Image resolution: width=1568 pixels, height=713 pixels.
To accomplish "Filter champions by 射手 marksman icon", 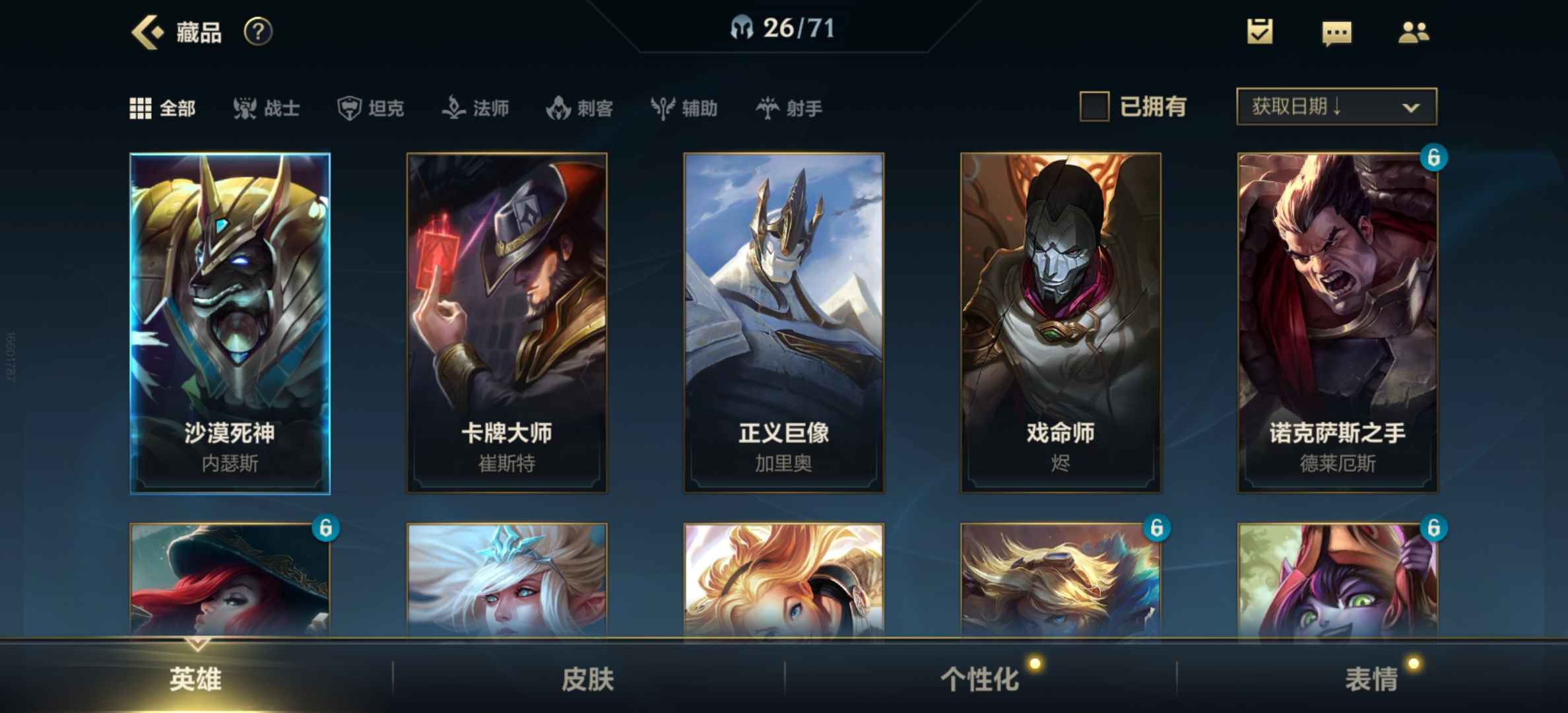I will (x=768, y=108).
